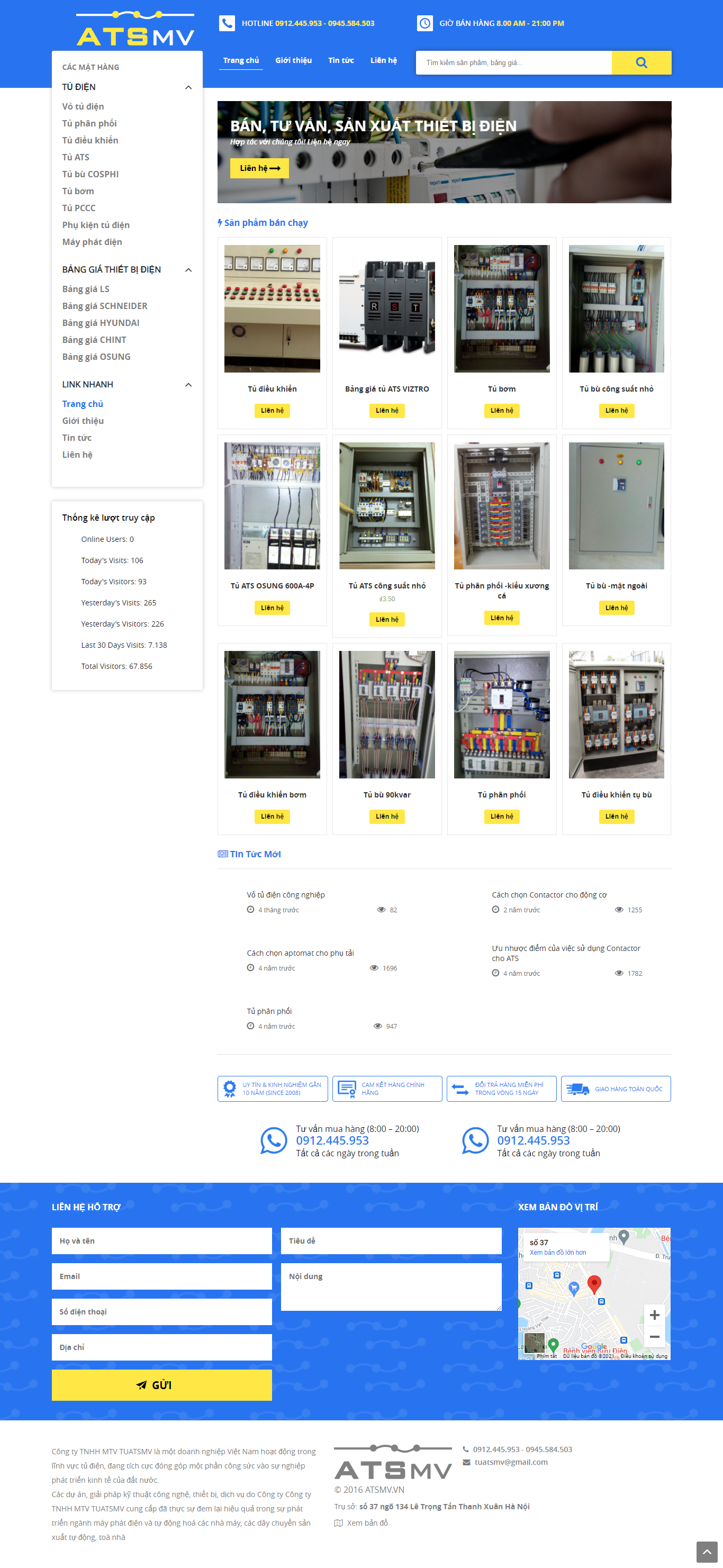
Task: Click the hotline phone icon
Action: 227,23
